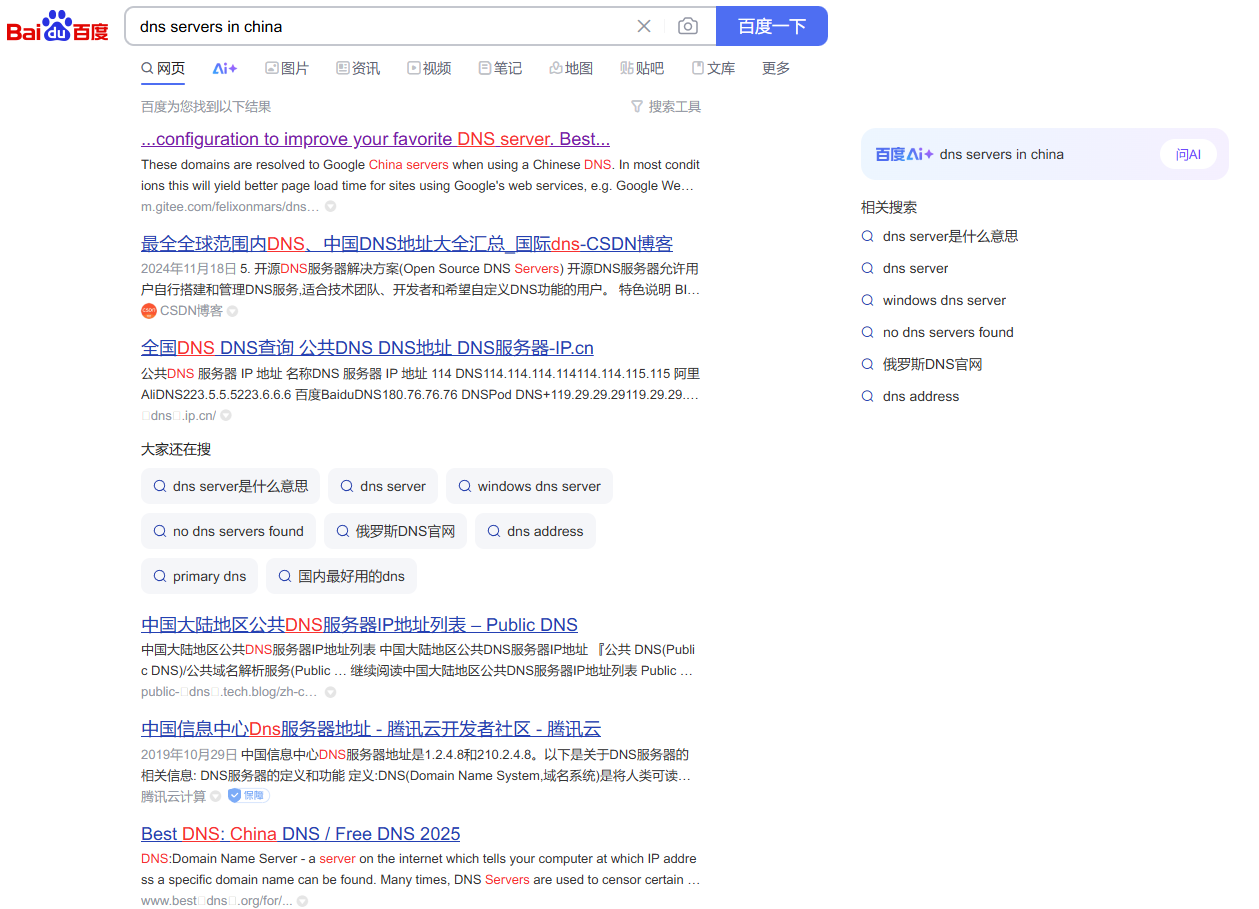This screenshot has width=1259, height=909.
Task: Click the text 百度为您找到以下结果
Action: (206, 107)
